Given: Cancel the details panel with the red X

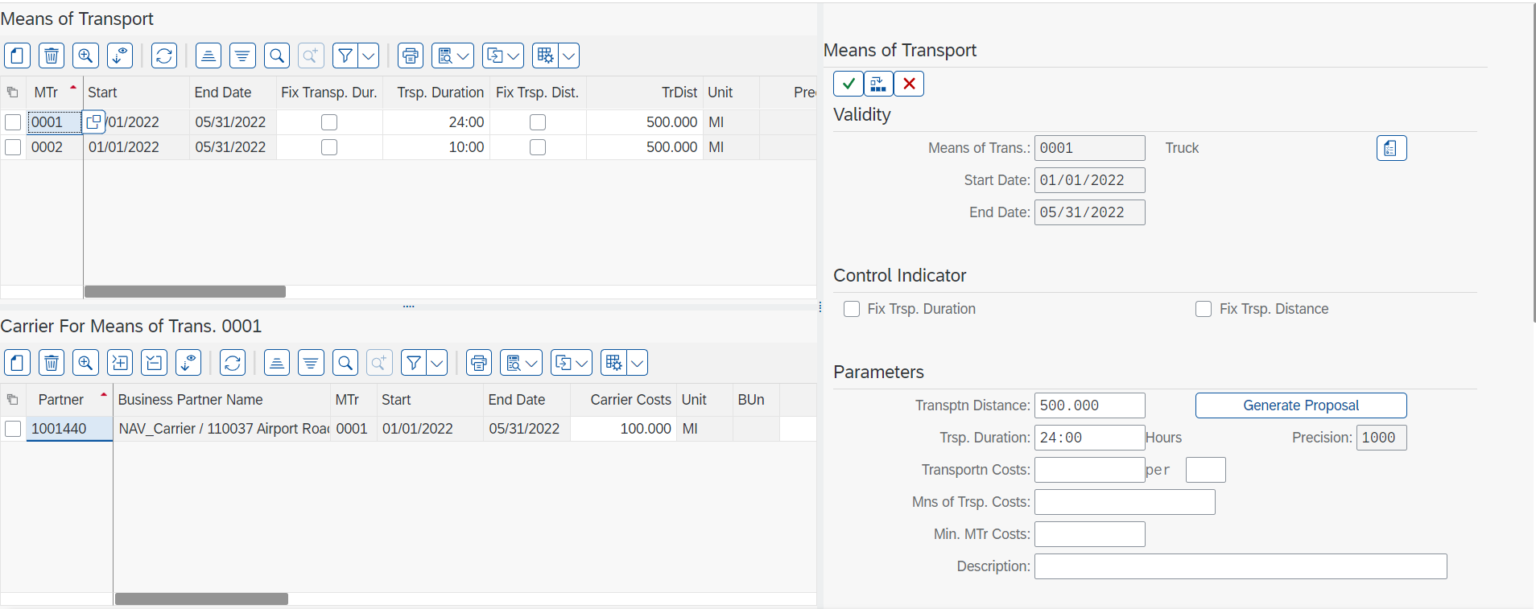Looking at the screenshot, I should 906,83.
